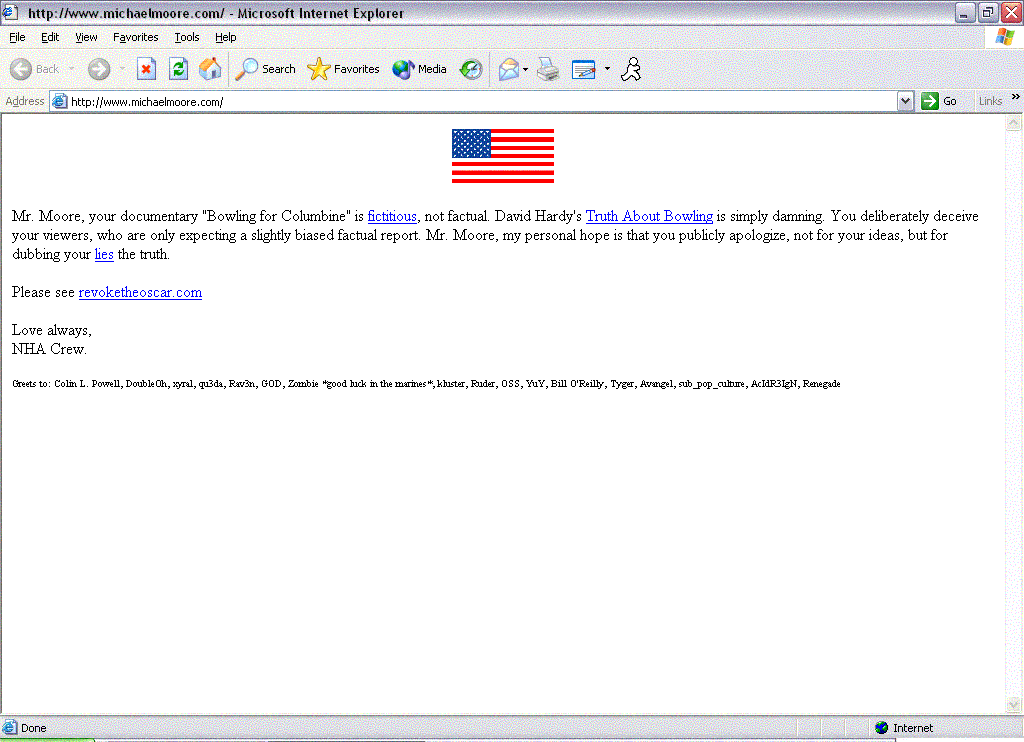The height and width of the screenshot is (742, 1024).
Task: Click inside the address URL field
Action: coord(480,101)
